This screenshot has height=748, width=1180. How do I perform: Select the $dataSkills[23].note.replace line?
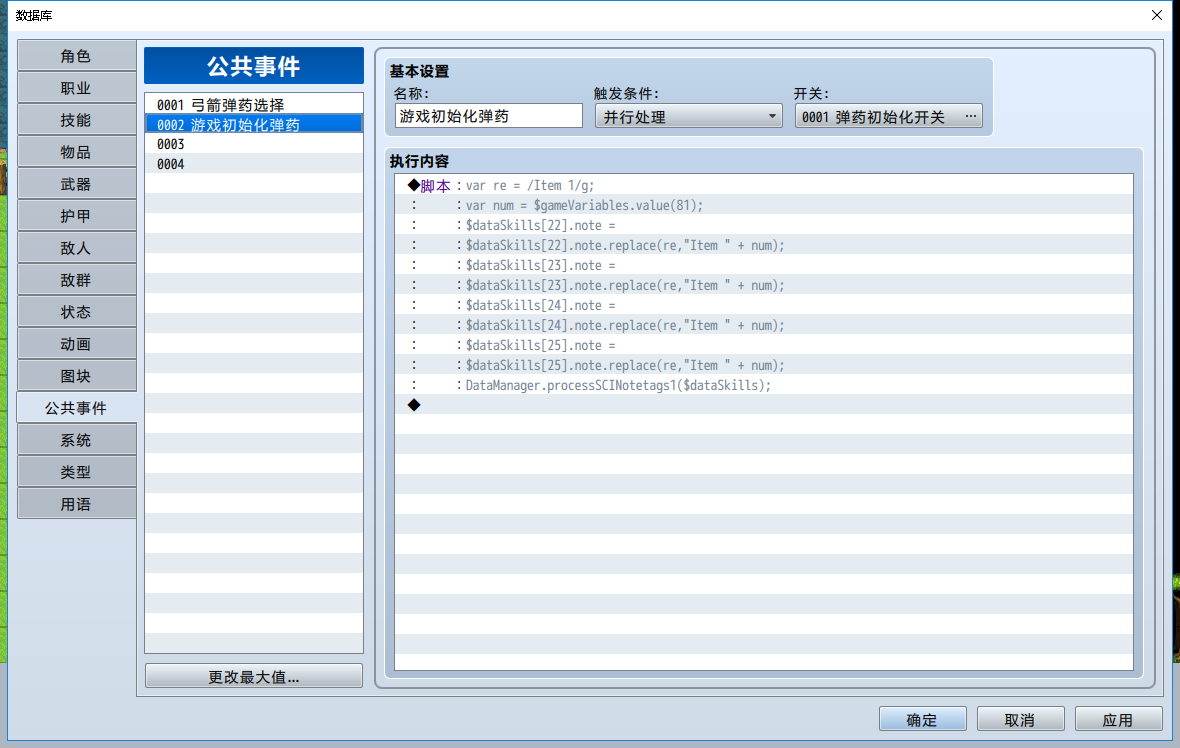[764, 285]
